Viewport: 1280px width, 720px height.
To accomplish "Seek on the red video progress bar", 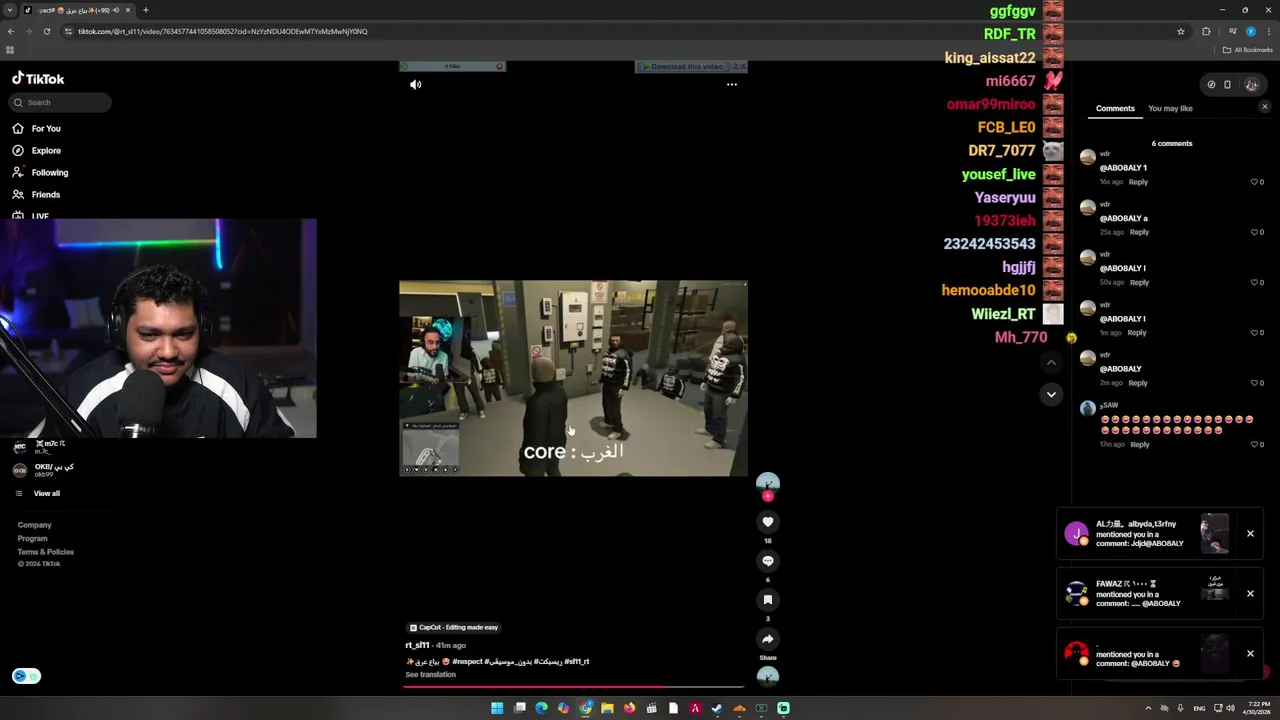I will [572, 687].
